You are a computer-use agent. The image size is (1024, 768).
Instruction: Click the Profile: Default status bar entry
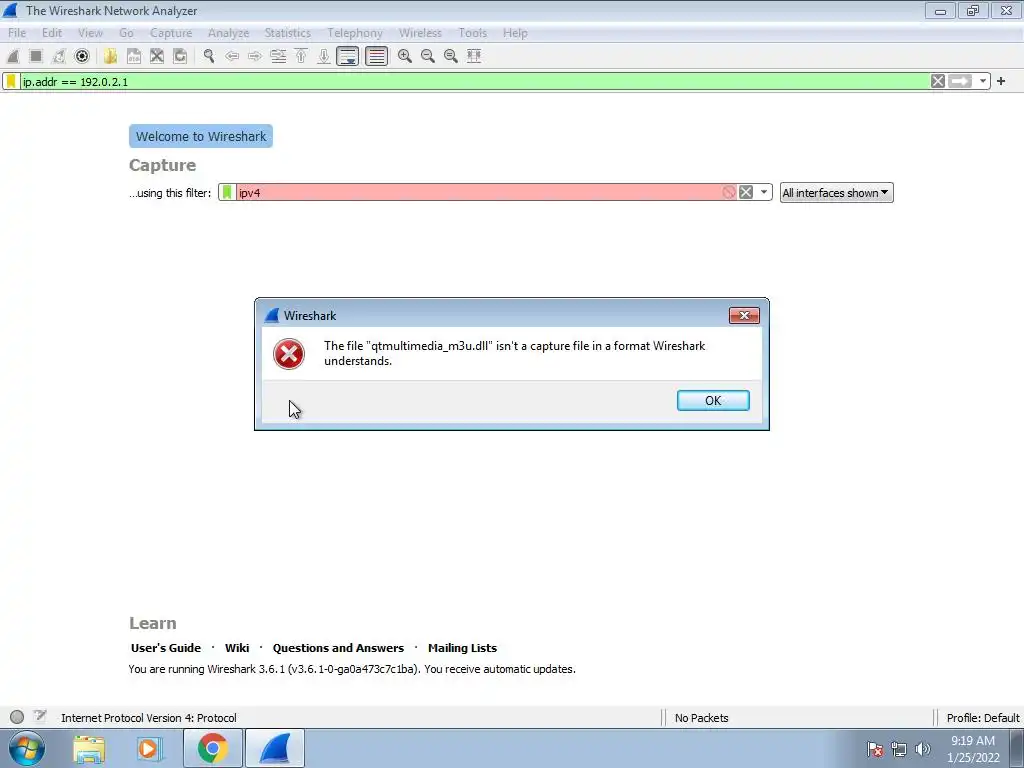(983, 718)
